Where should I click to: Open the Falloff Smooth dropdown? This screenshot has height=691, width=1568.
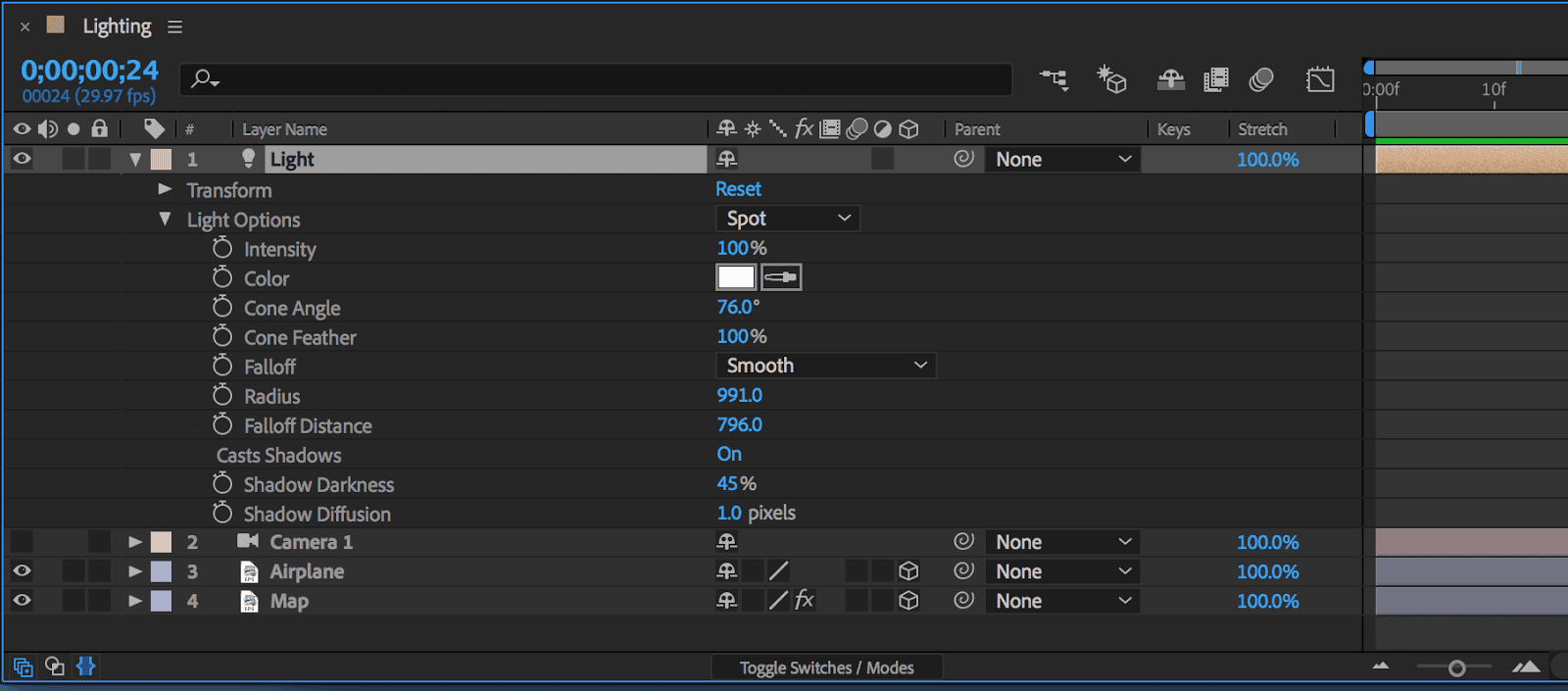825,366
